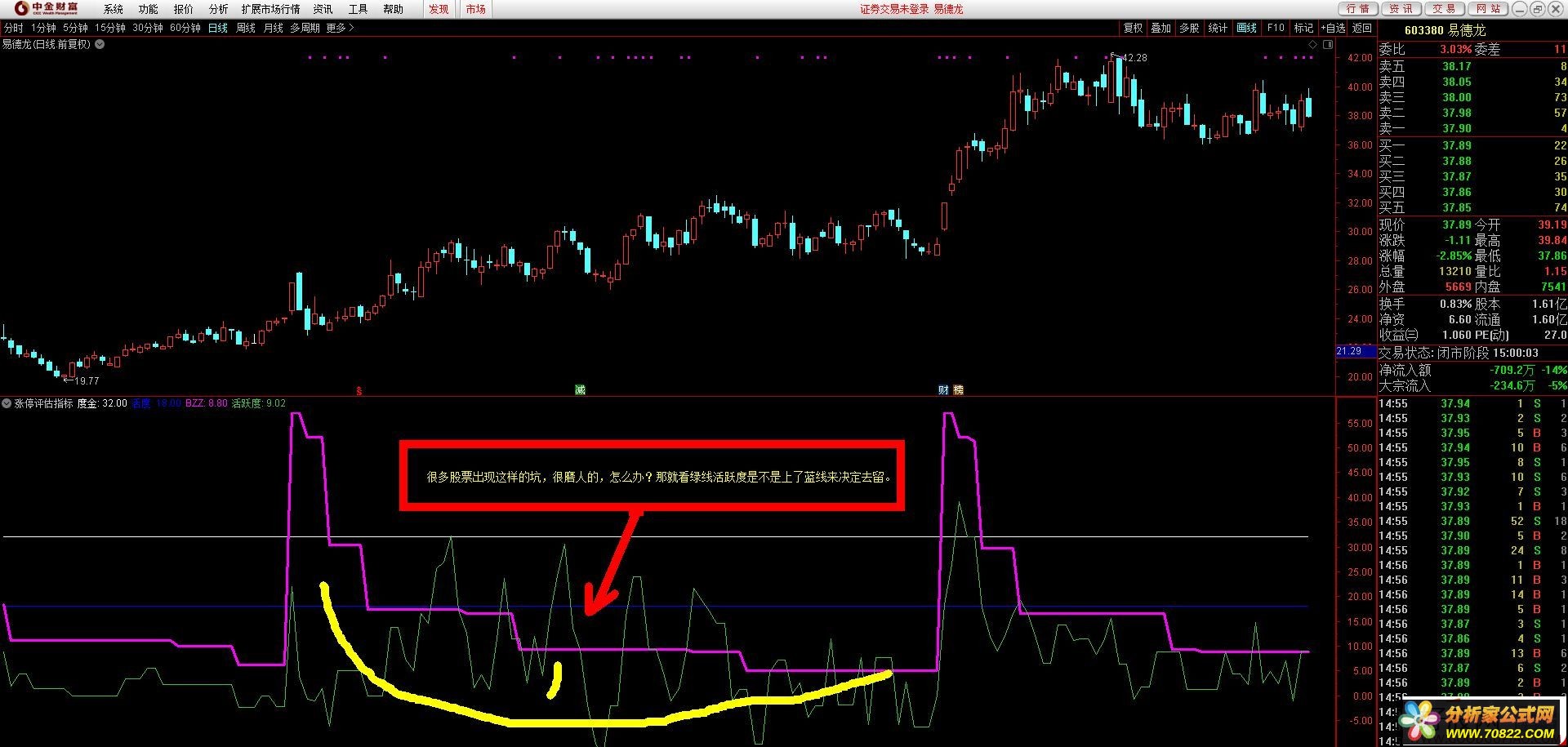Toggle the side panel layout icon
1568x747 pixels.
pyautogui.click(x=1328, y=45)
